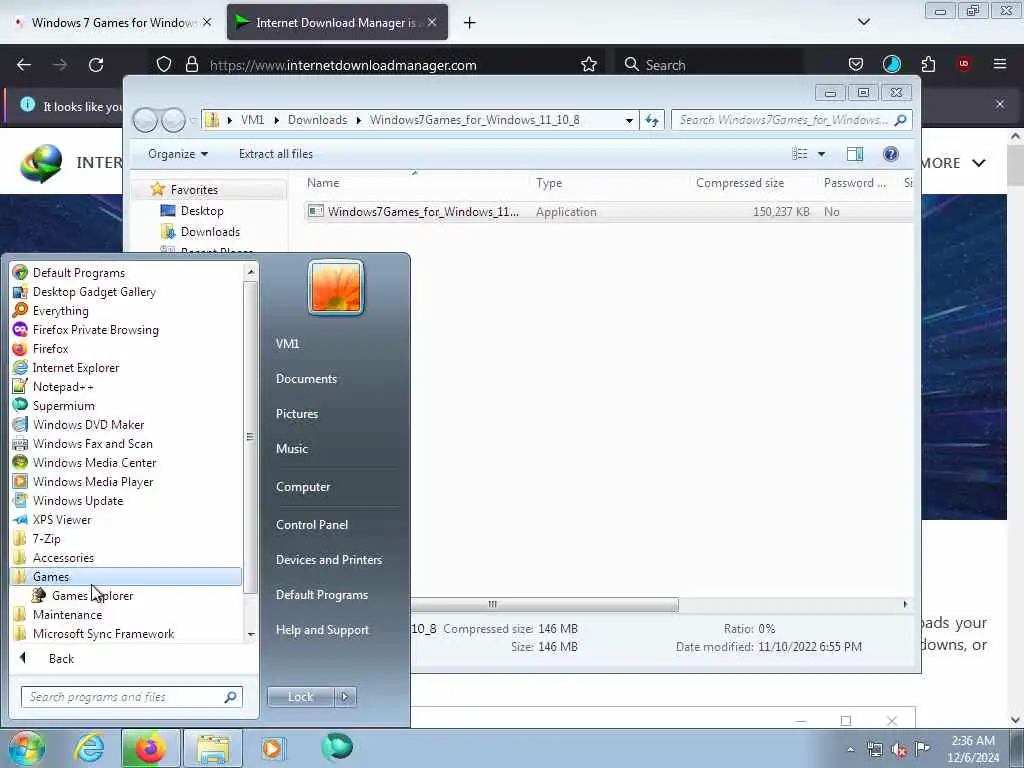Viewport: 1024px width, 768px height.
Task: Launch Firefox Private Browsing
Action: 95,330
